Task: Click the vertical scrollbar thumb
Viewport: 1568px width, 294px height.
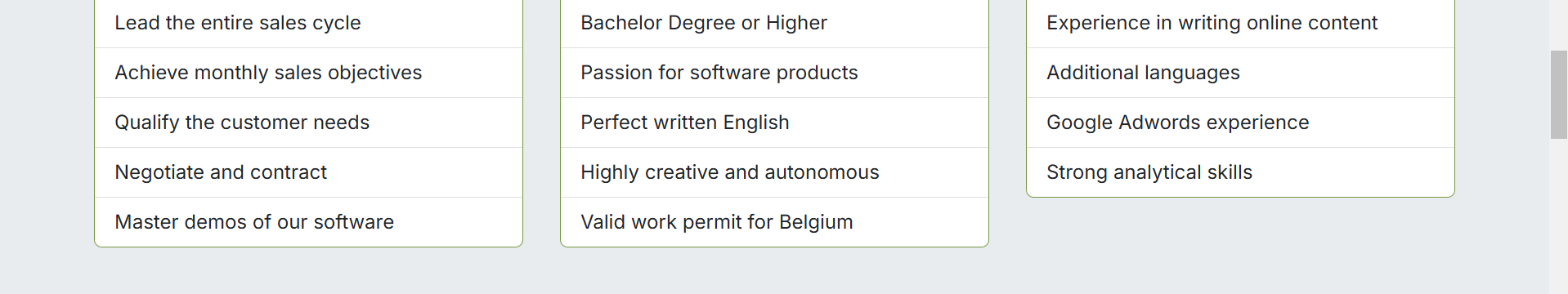Action: pos(1558,95)
